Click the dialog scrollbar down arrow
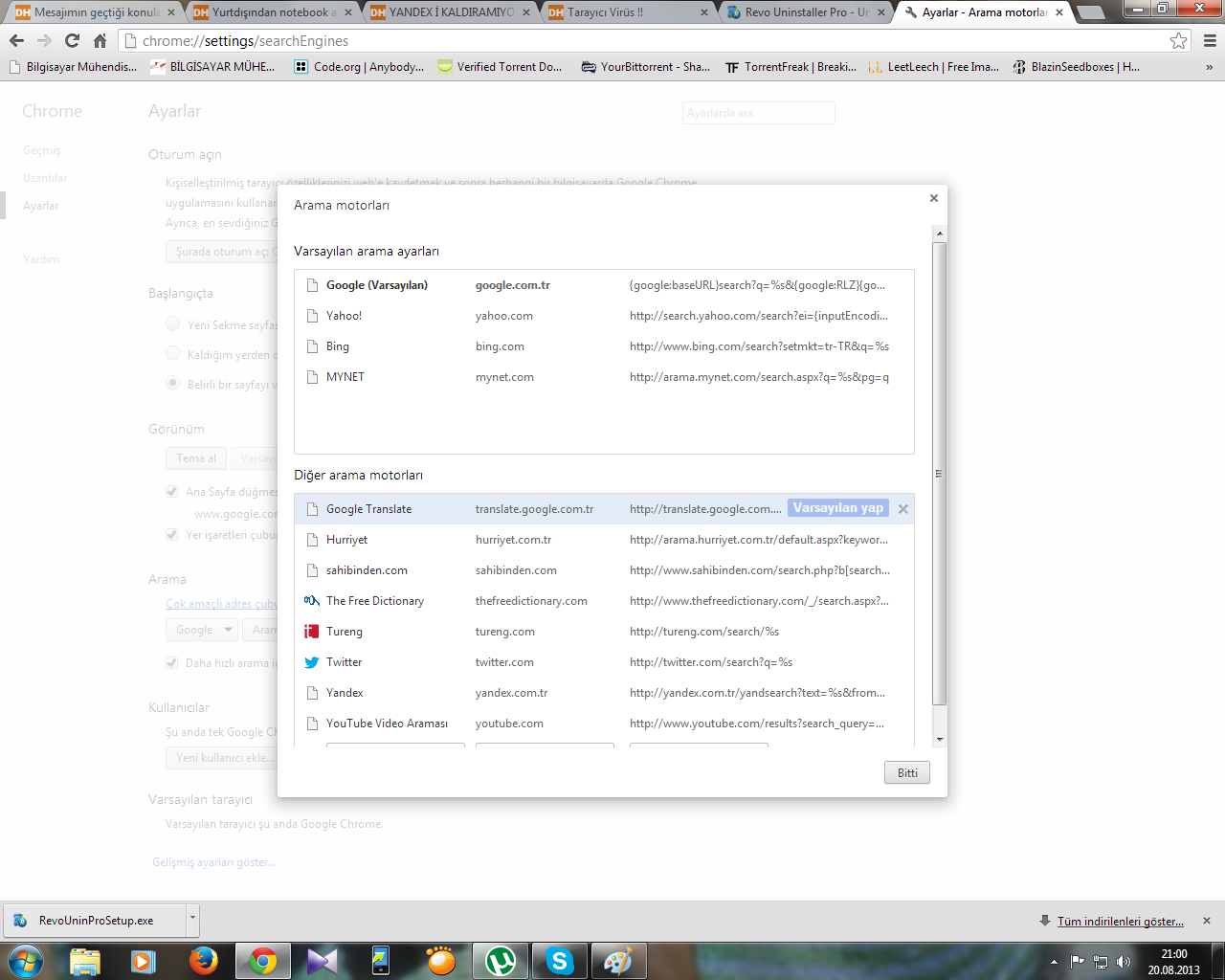 [940, 739]
